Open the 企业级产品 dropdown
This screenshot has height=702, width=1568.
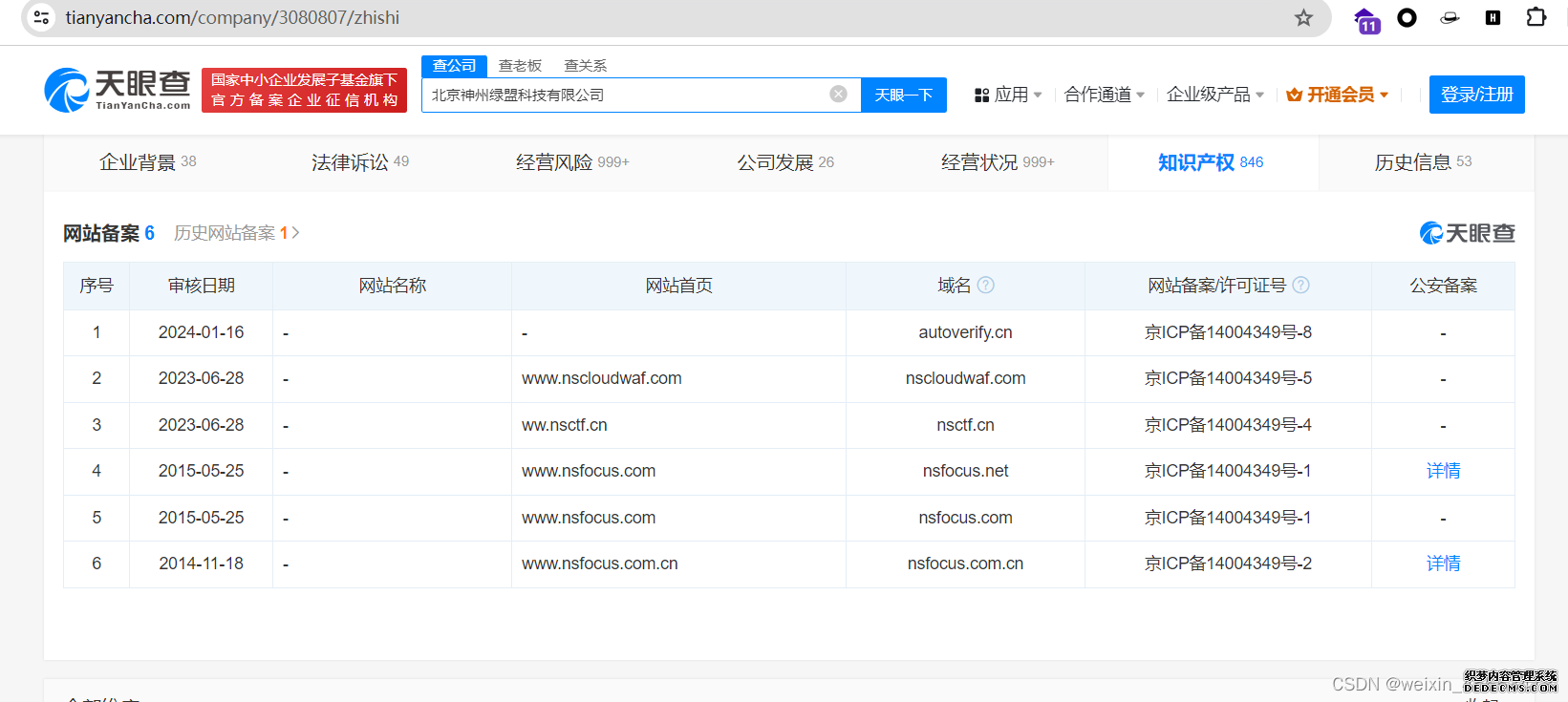1214,95
